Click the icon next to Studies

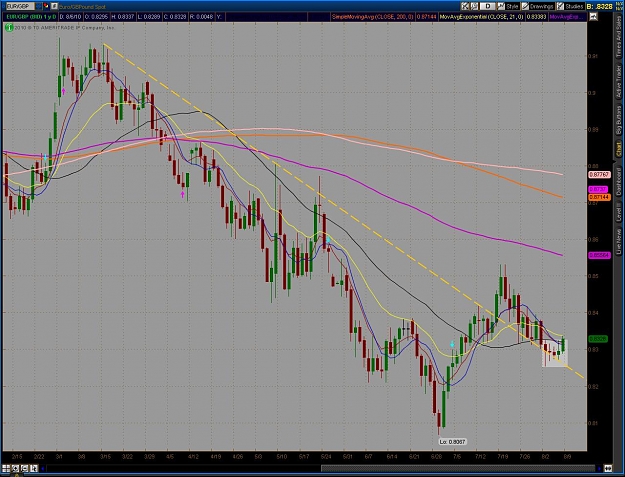pos(560,6)
